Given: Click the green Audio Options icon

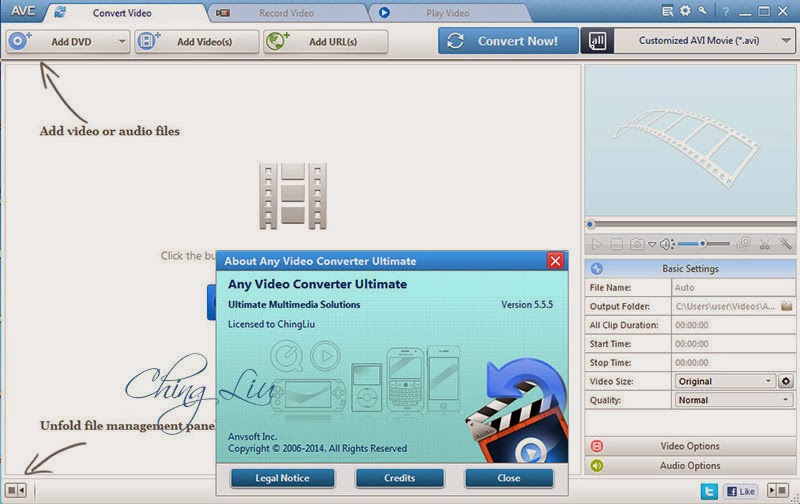Looking at the screenshot, I should [x=596, y=466].
